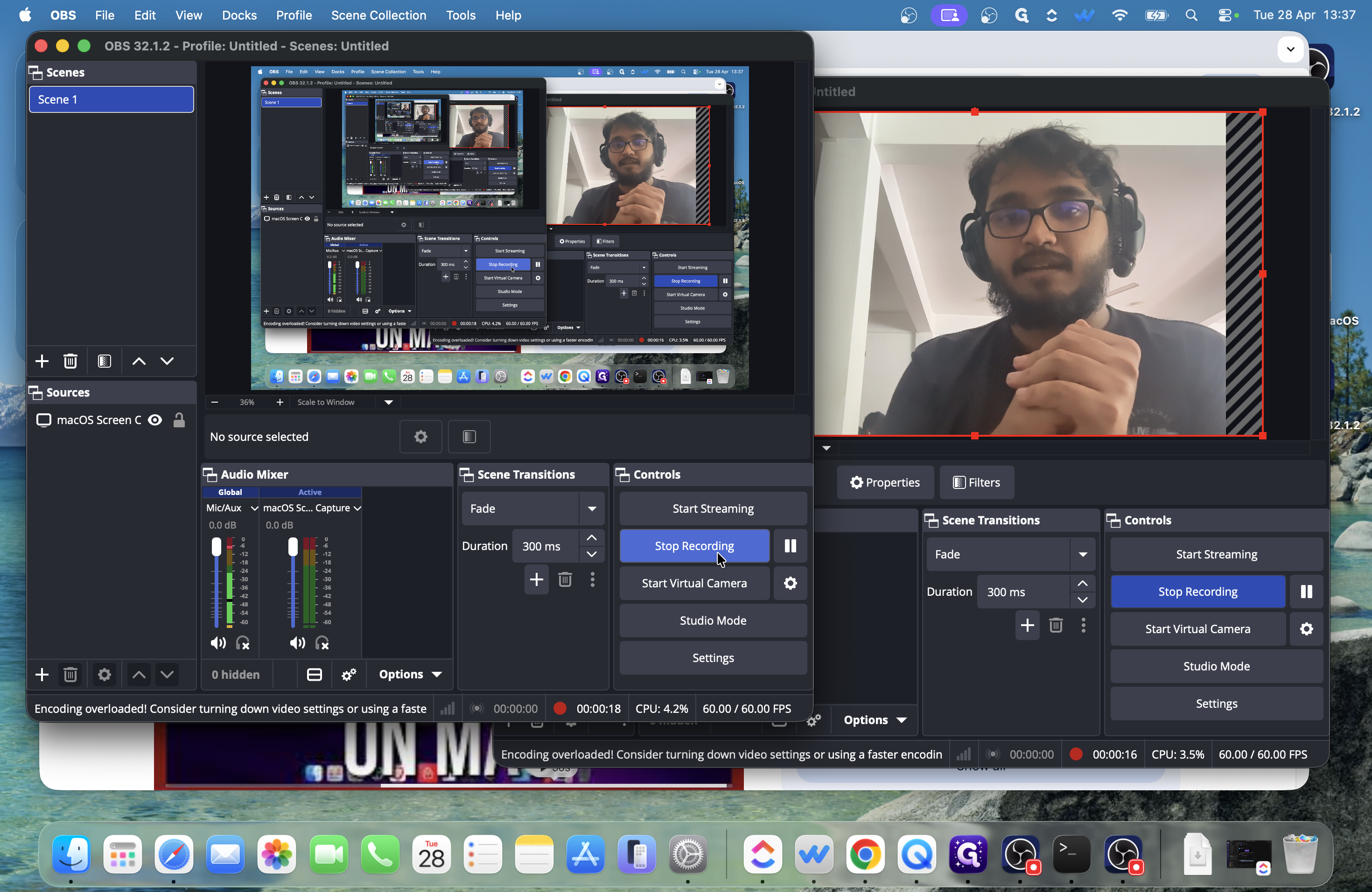
Task: Increase transition duration with the up stepper
Action: coord(591,537)
